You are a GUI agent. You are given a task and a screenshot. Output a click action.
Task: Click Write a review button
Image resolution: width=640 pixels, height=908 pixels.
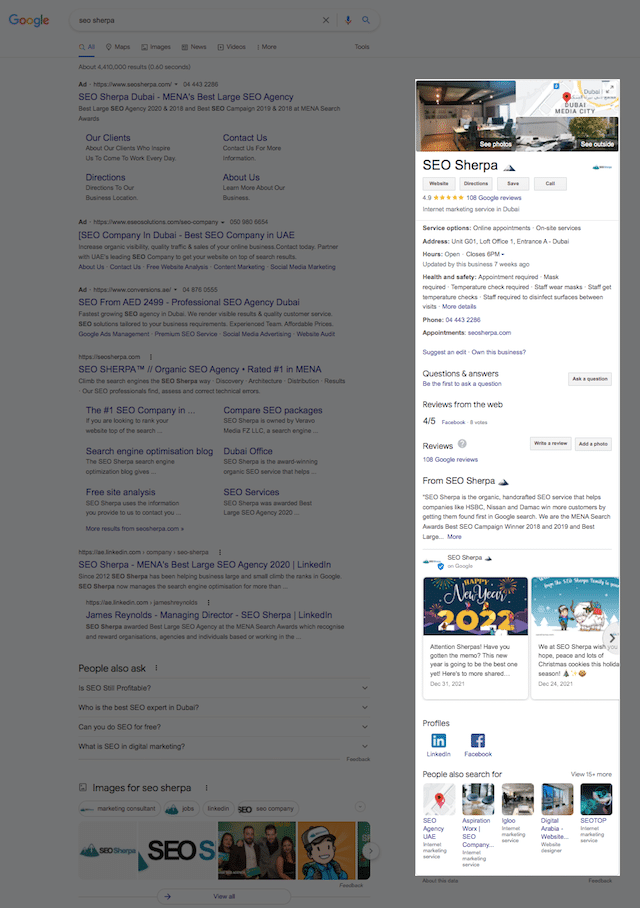coord(551,444)
